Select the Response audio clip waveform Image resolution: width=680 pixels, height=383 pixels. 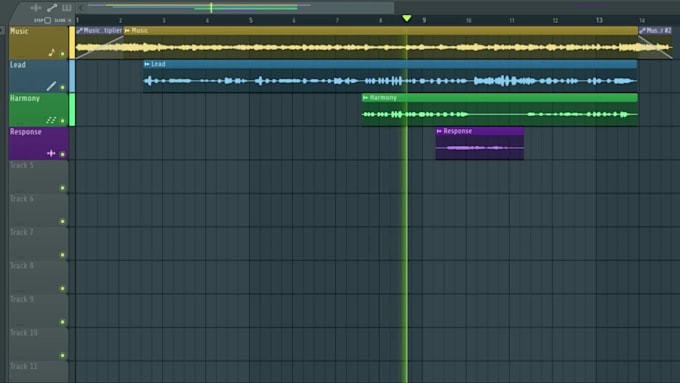pyautogui.click(x=480, y=148)
